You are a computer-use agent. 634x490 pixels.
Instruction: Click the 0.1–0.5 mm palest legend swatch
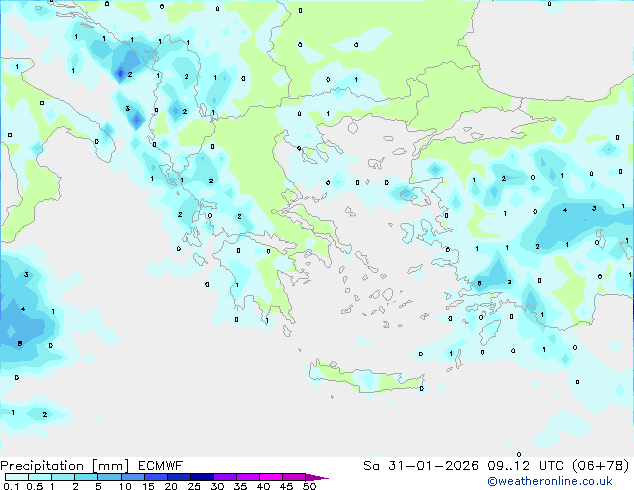pyautogui.click(x=17, y=477)
